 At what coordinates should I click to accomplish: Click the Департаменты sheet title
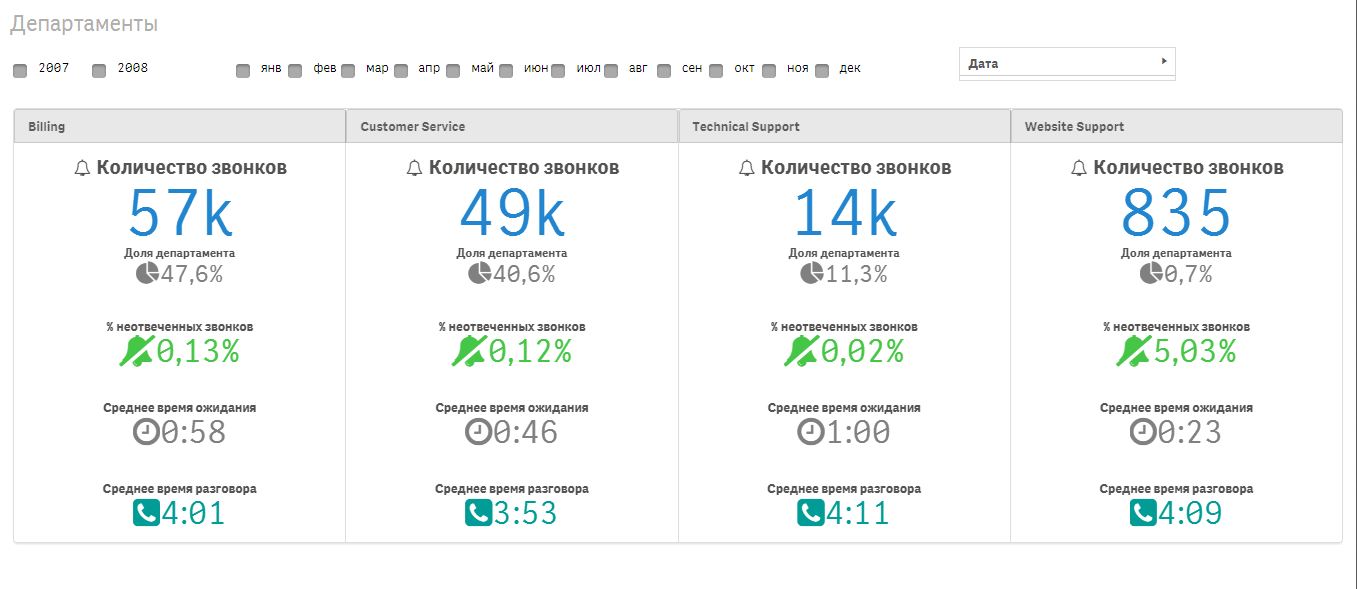[x=84, y=24]
